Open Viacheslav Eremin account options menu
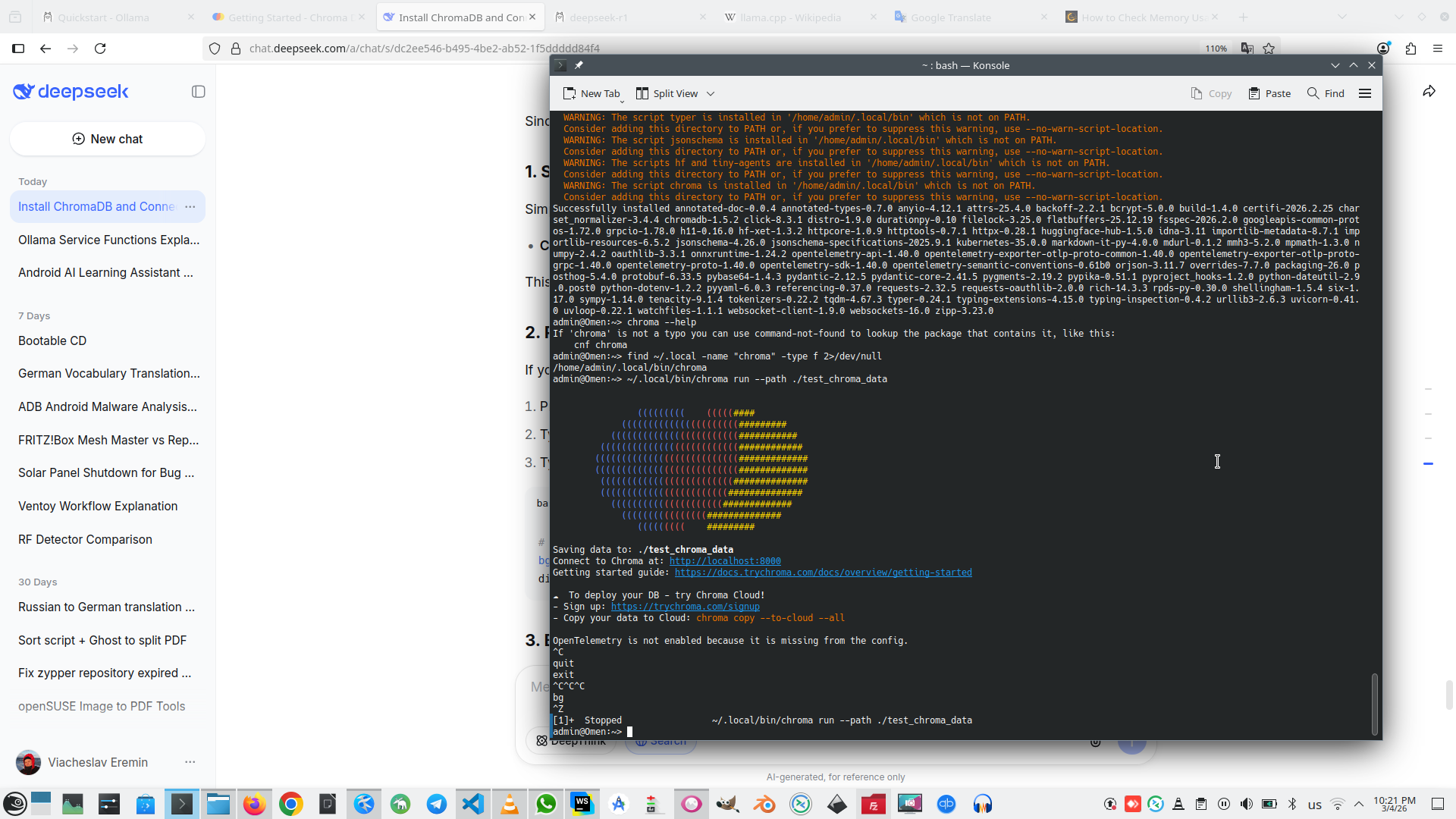 [190, 762]
